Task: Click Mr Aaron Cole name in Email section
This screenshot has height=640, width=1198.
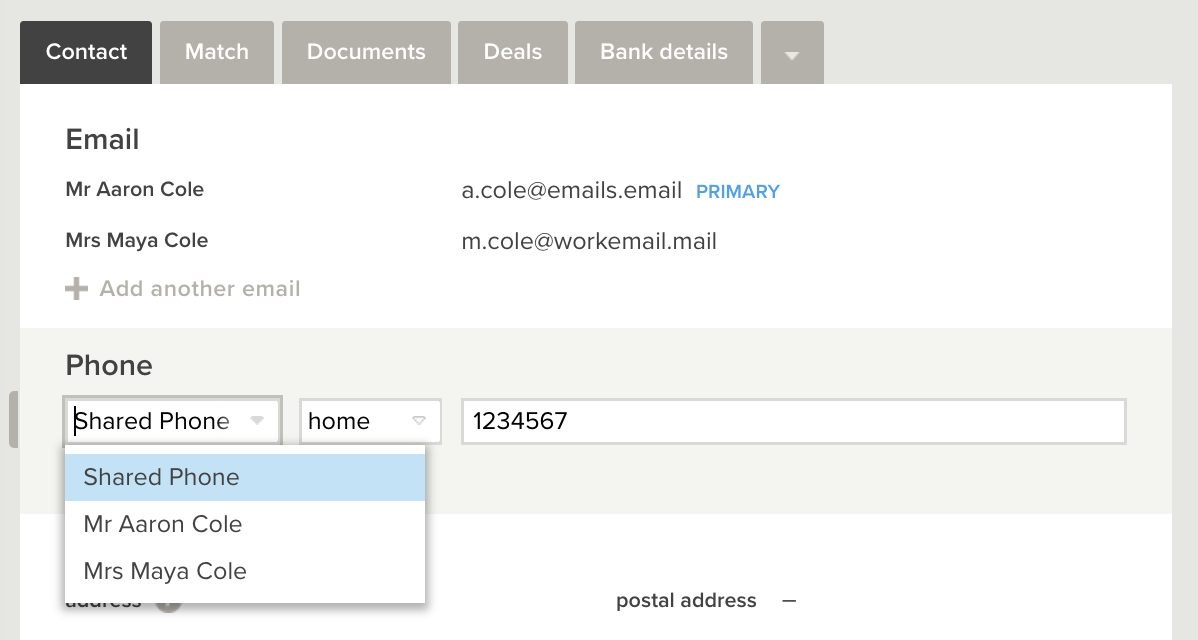Action: (x=134, y=189)
